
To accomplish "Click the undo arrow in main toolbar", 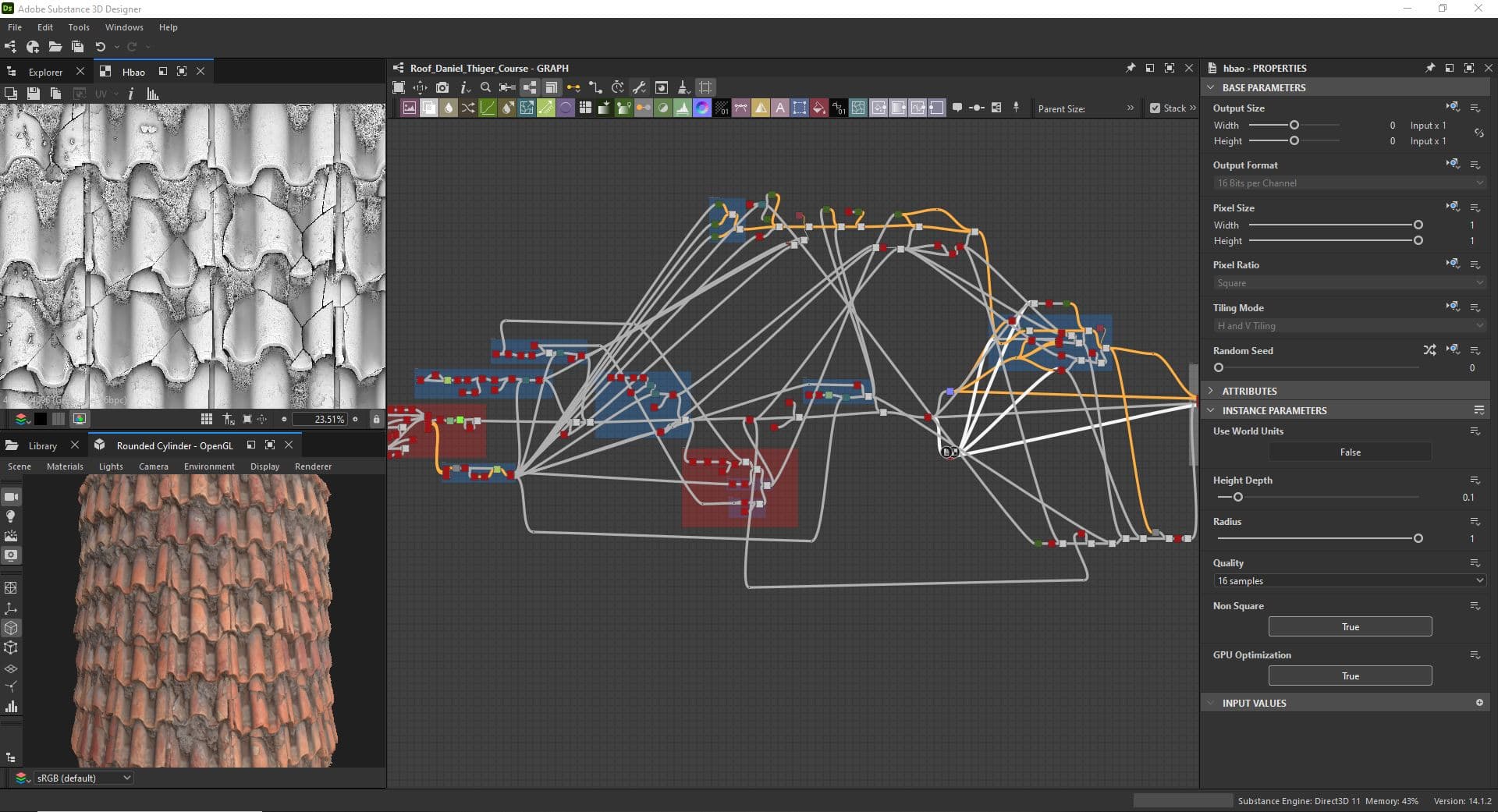I will pos(100,47).
